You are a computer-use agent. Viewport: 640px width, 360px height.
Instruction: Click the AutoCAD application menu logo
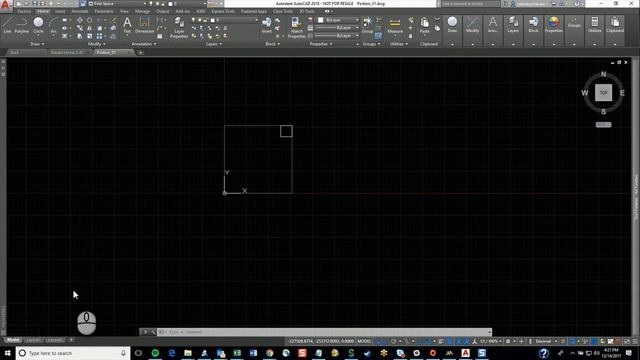coord(5,5)
